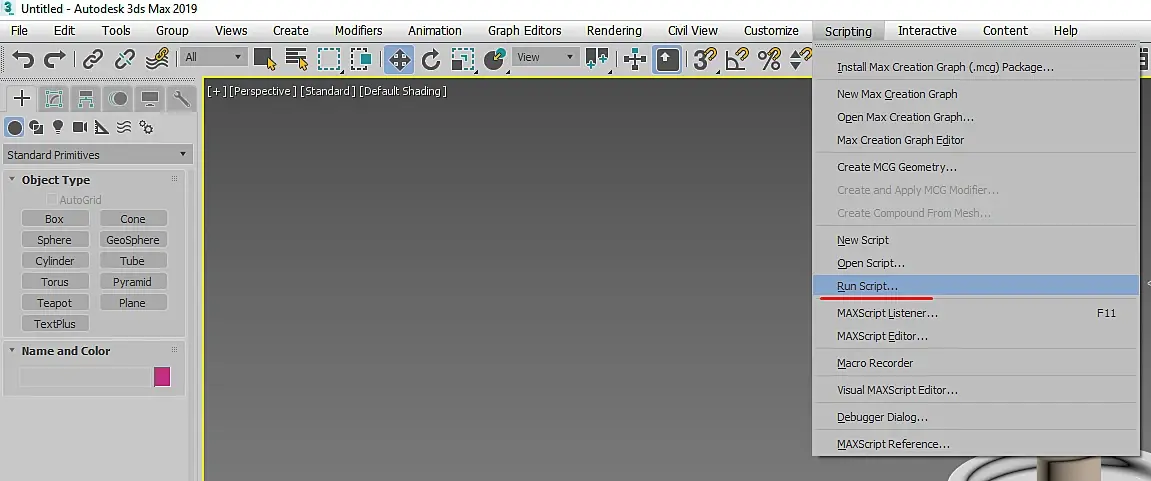1151x481 pixels.
Task: Select the Cameras category icon
Action: coord(80,128)
